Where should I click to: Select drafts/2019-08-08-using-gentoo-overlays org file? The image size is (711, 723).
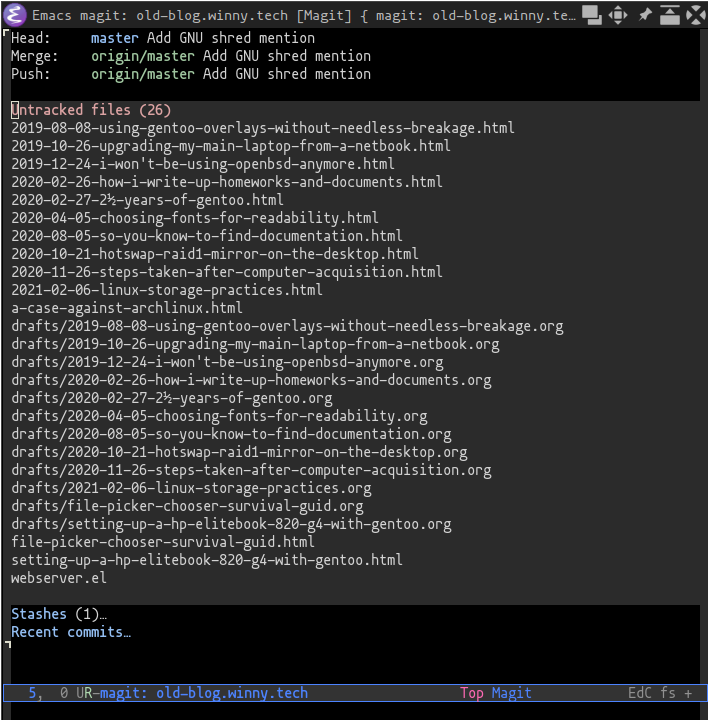(287, 326)
